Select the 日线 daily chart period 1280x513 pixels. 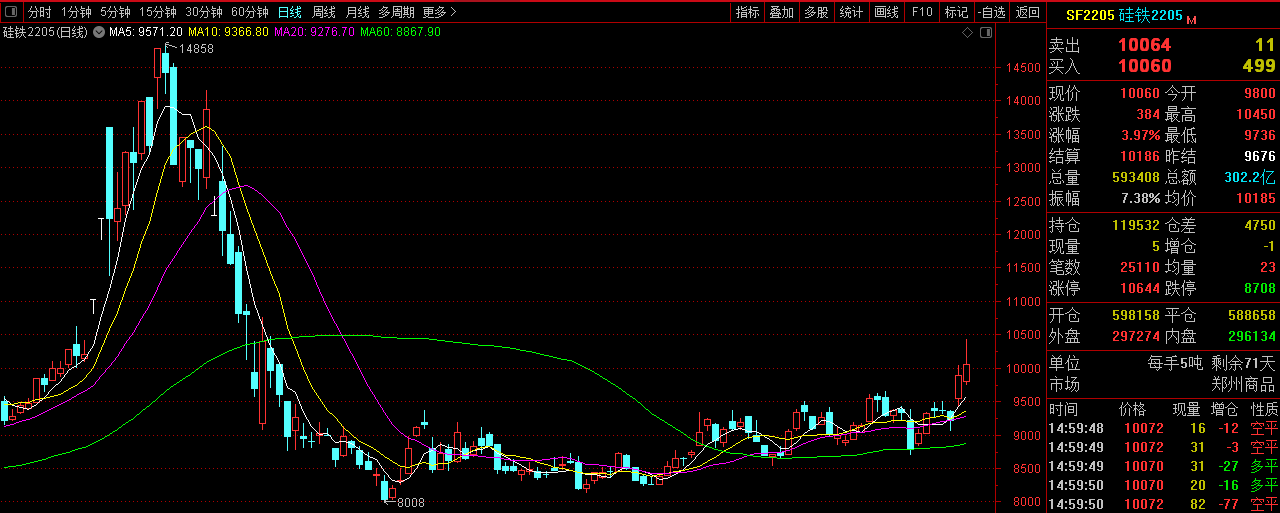click(x=289, y=12)
